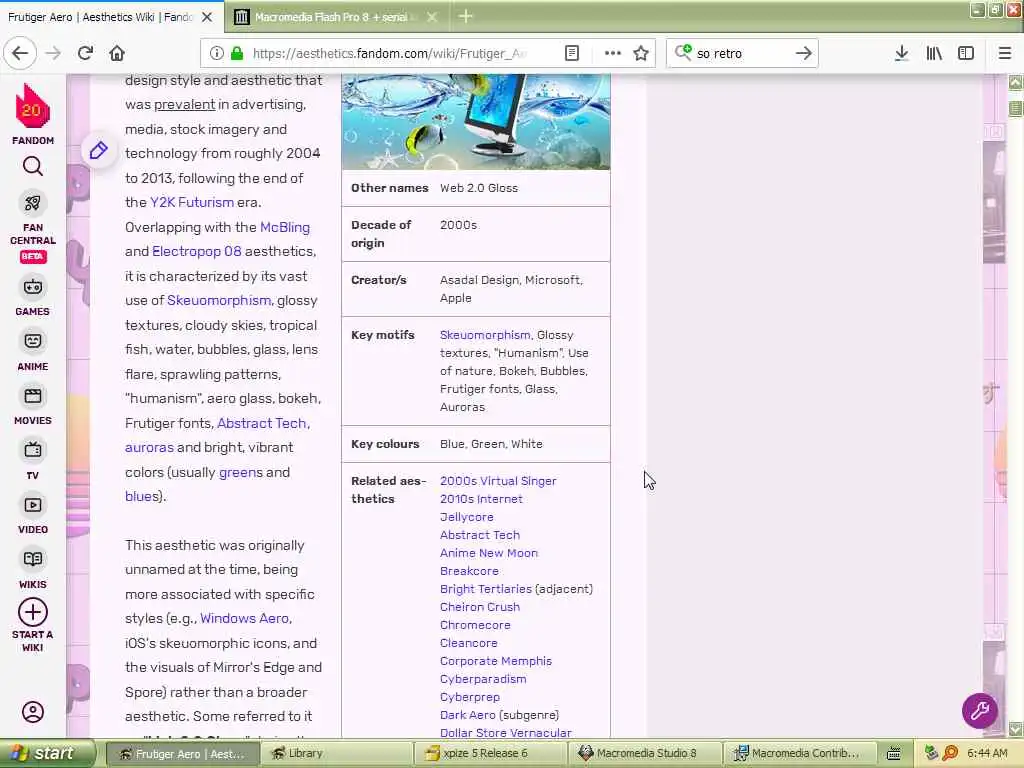Viewport: 1024px width, 768px height.
Task: Switch to xpize 5 Release 6 window
Action: click(491, 754)
